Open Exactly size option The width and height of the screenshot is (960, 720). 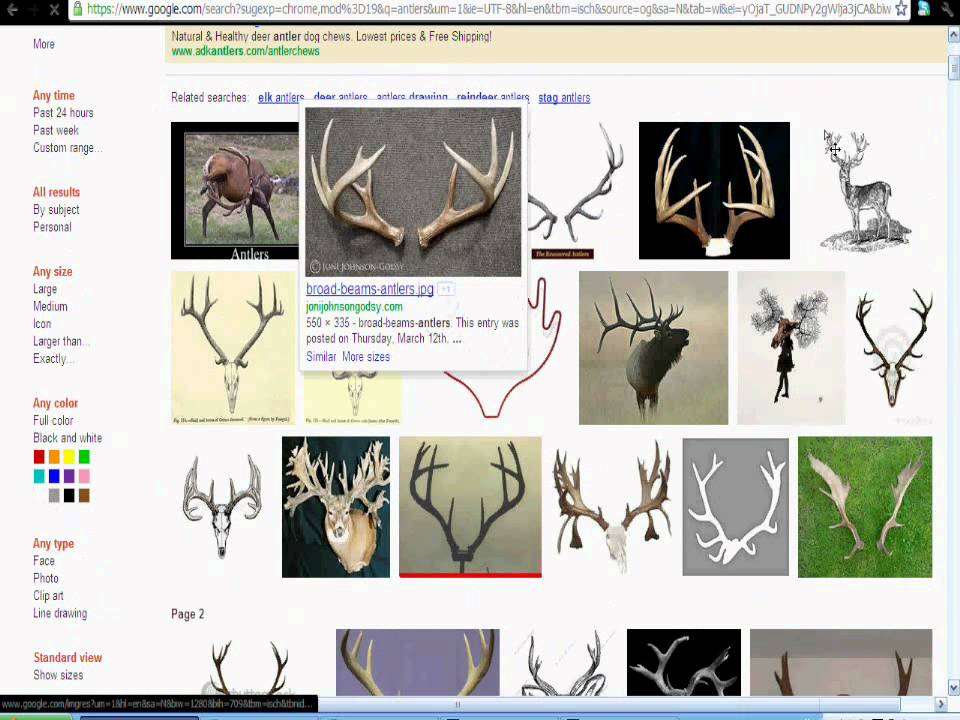click(x=53, y=359)
